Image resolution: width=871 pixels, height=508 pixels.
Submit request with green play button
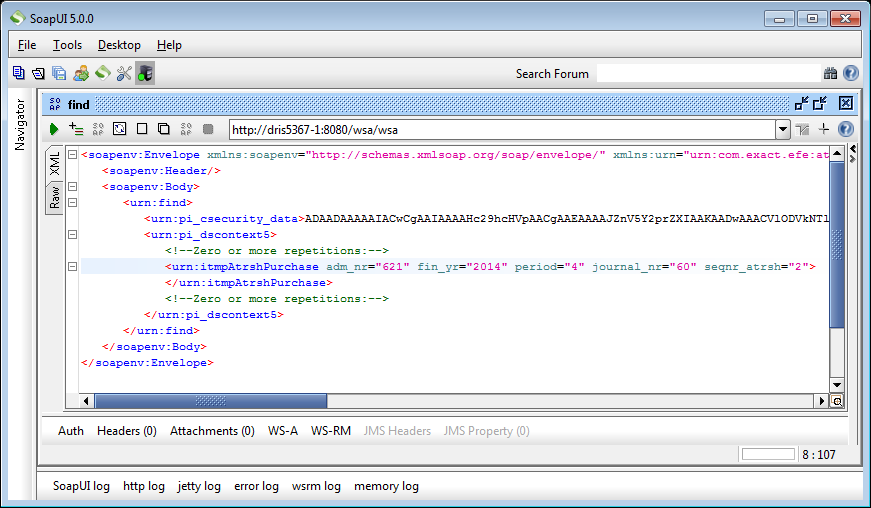pos(54,129)
